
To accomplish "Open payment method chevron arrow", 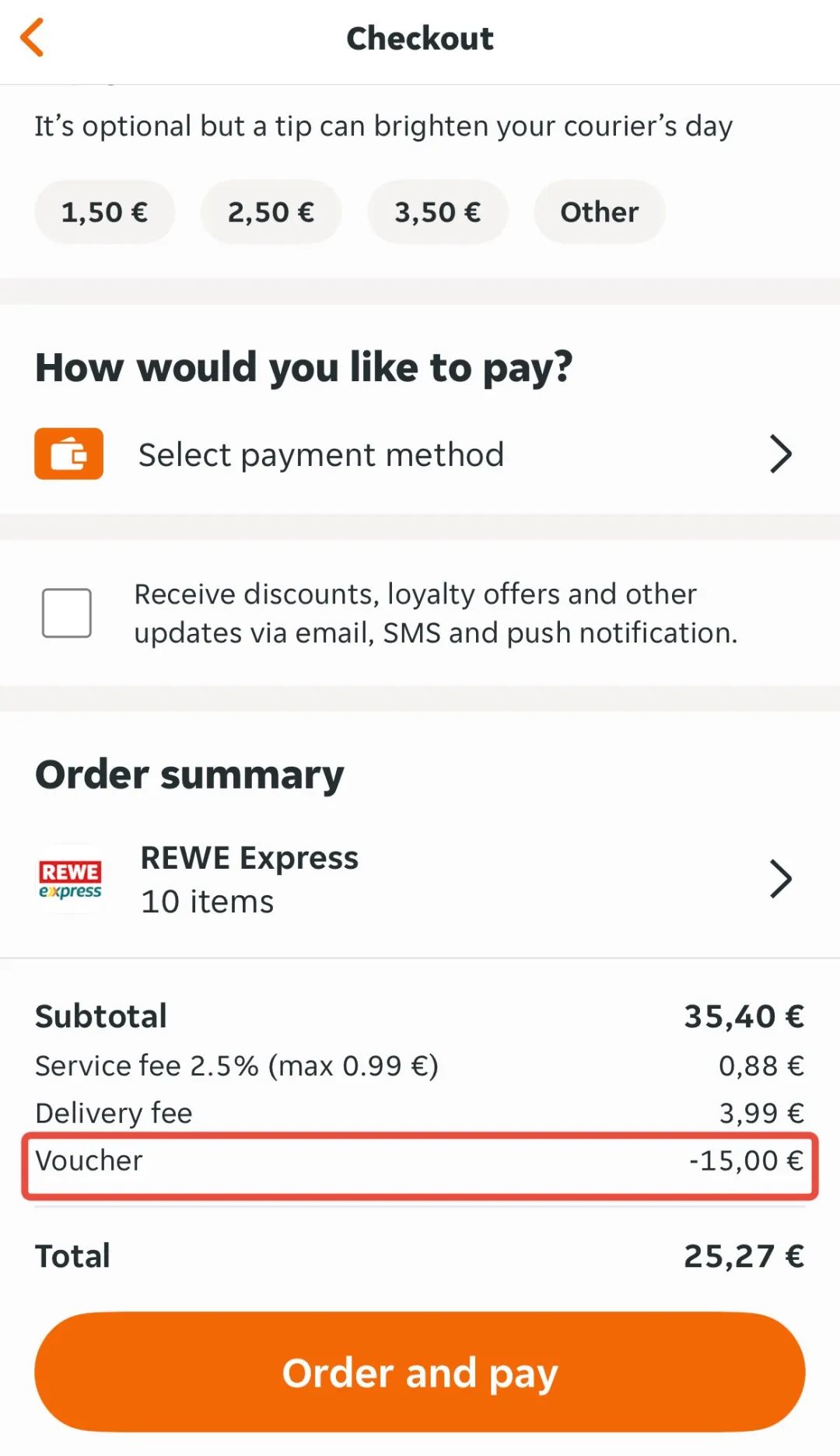I will [781, 454].
